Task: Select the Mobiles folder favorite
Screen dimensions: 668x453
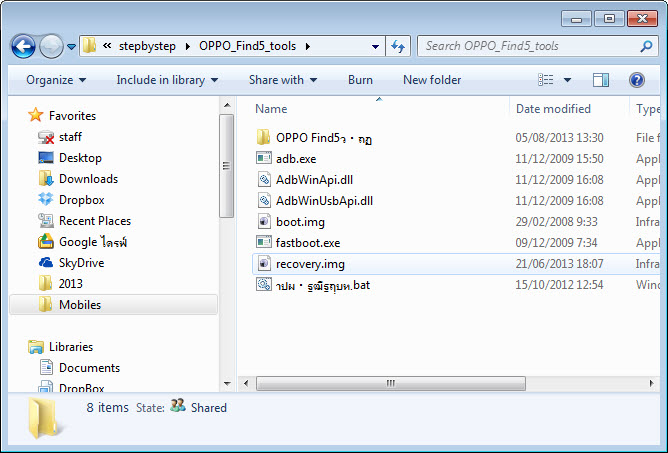Action: (113, 305)
